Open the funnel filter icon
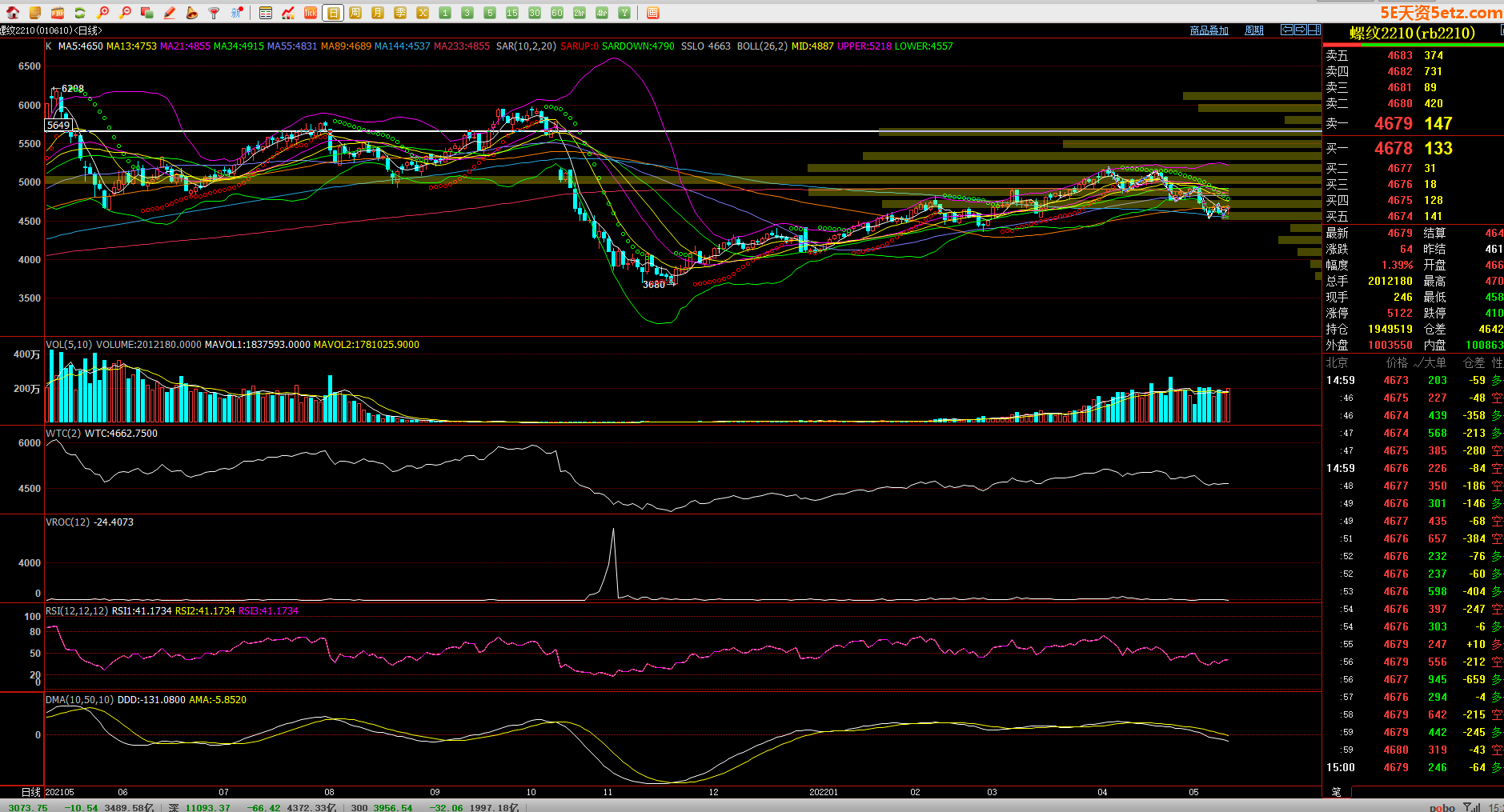 tap(215, 13)
